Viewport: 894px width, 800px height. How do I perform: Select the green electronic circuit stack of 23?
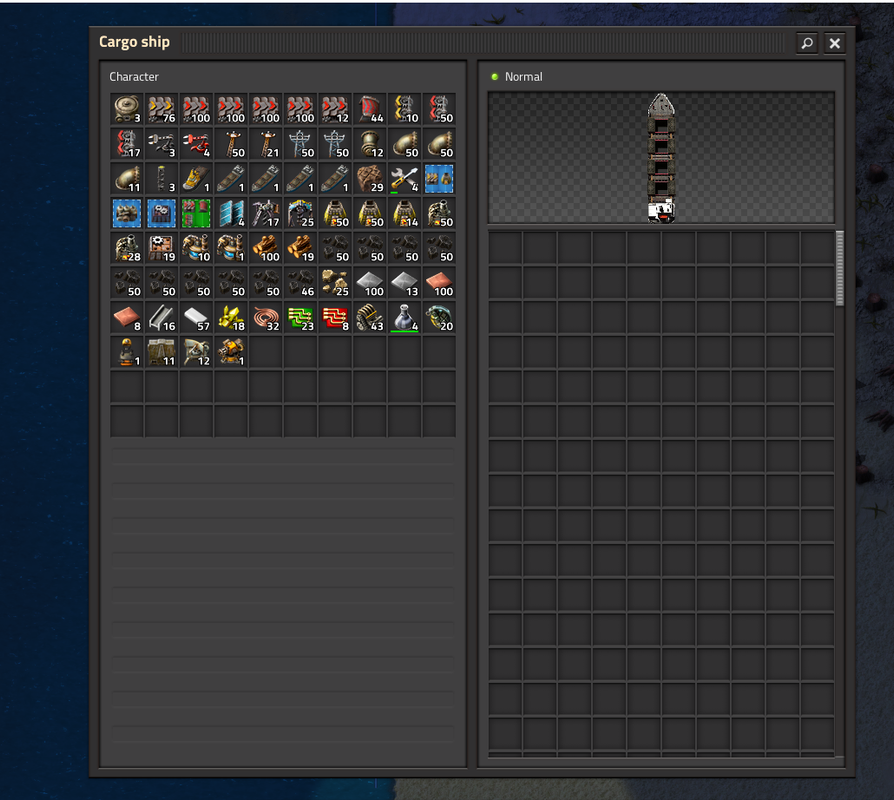click(300, 318)
